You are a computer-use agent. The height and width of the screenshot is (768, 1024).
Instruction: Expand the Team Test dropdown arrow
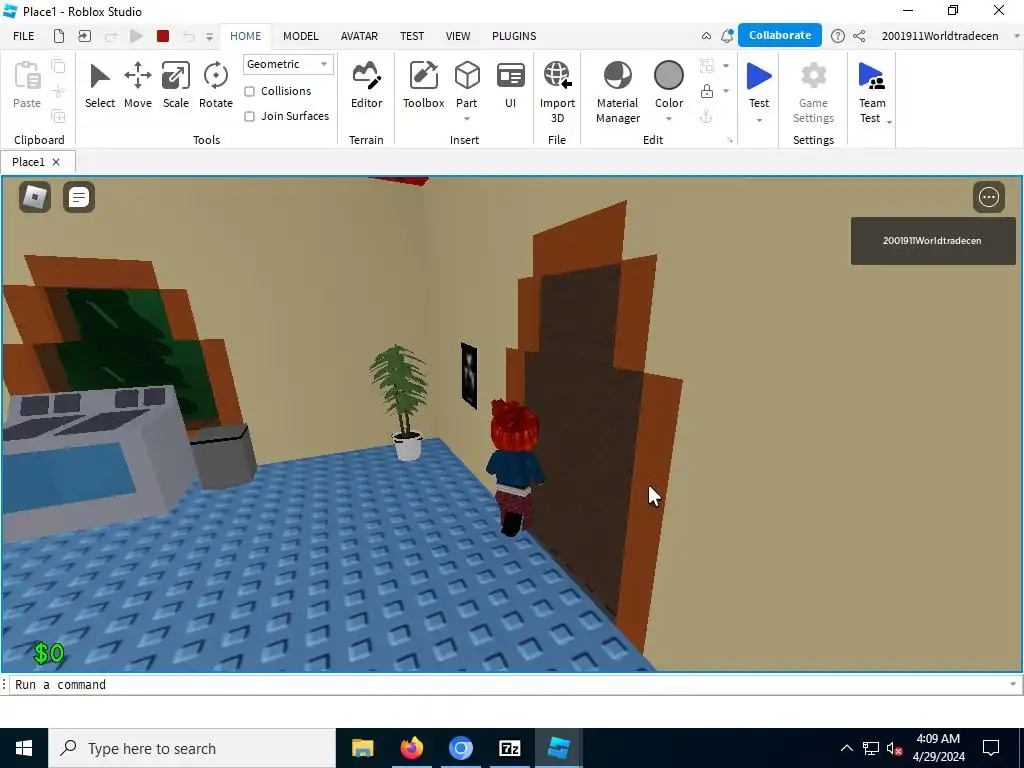coord(889,122)
